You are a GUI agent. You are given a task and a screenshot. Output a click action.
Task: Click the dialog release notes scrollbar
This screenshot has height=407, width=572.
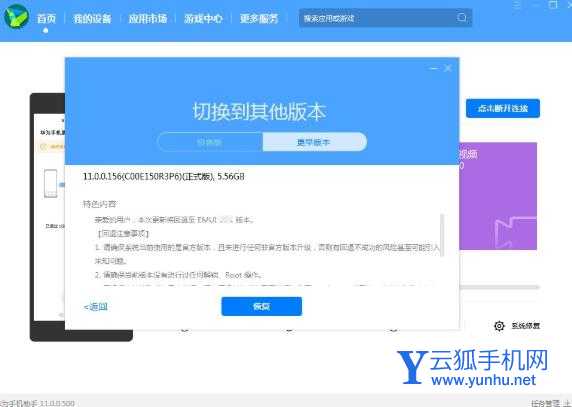coord(442,235)
